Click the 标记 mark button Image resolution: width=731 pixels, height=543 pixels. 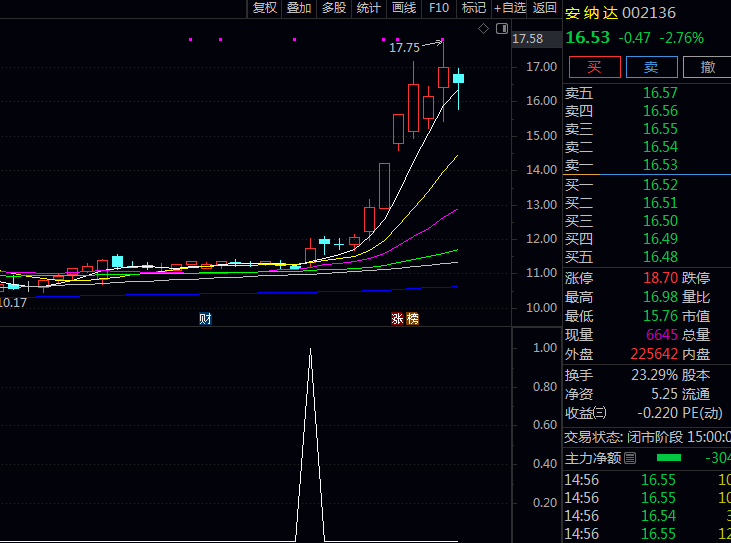click(473, 8)
